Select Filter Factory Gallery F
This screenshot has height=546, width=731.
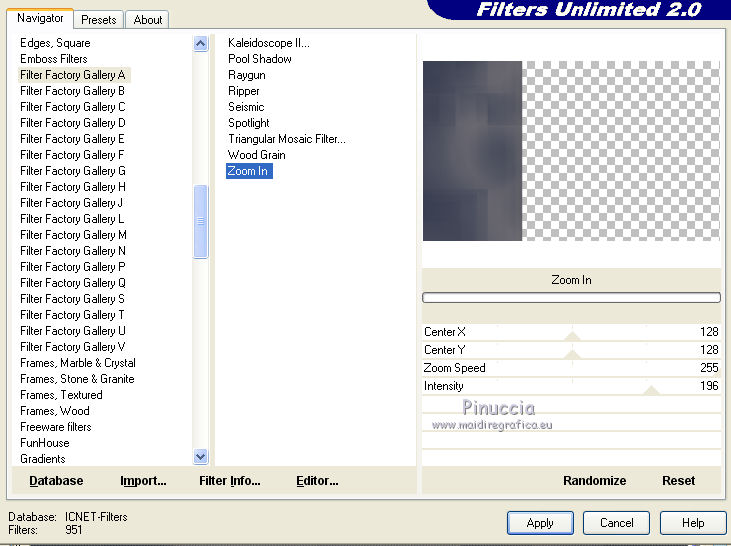[x=72, y=155]
